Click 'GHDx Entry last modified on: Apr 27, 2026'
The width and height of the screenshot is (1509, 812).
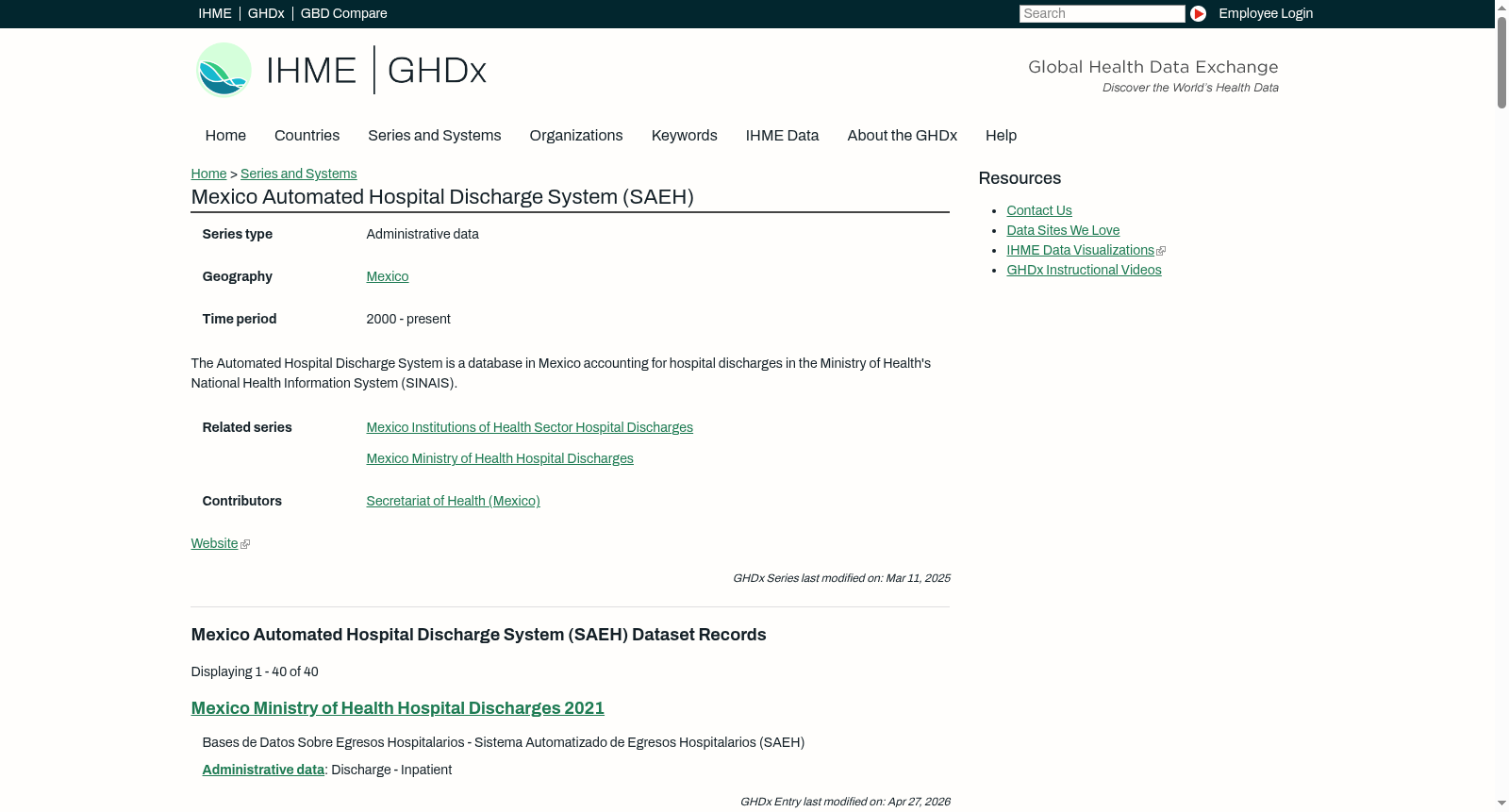pyautogui.click(x=845, y=802)
